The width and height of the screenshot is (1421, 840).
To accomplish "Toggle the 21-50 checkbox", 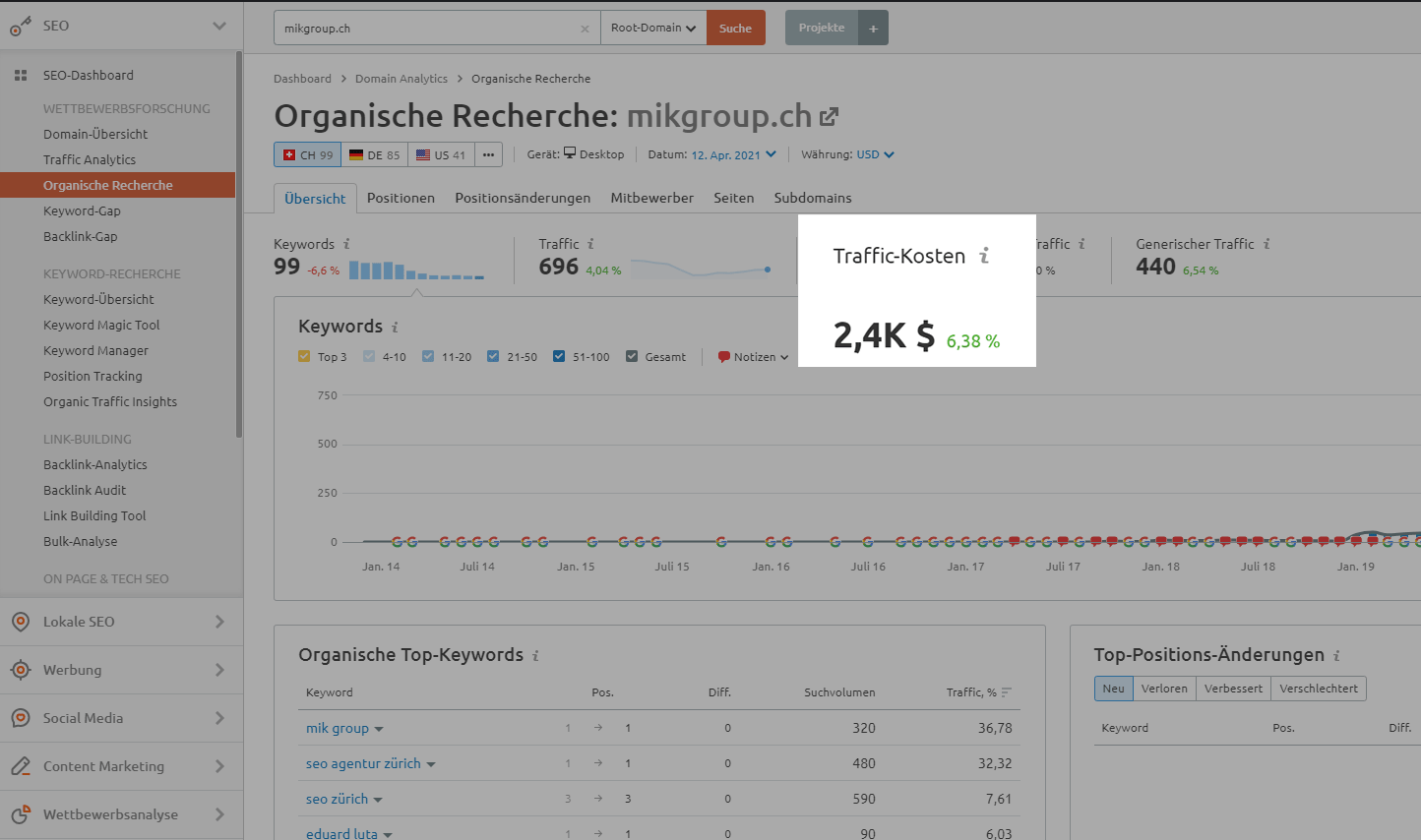I will 493,356.
